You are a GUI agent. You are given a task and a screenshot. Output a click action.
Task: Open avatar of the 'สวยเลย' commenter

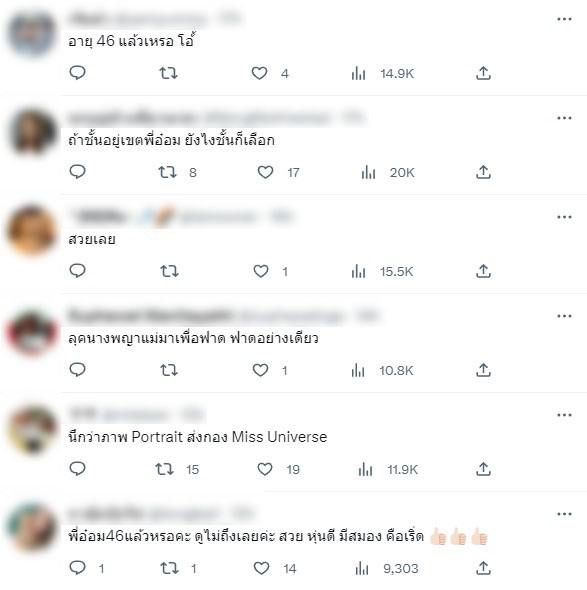tap(32, 230)
